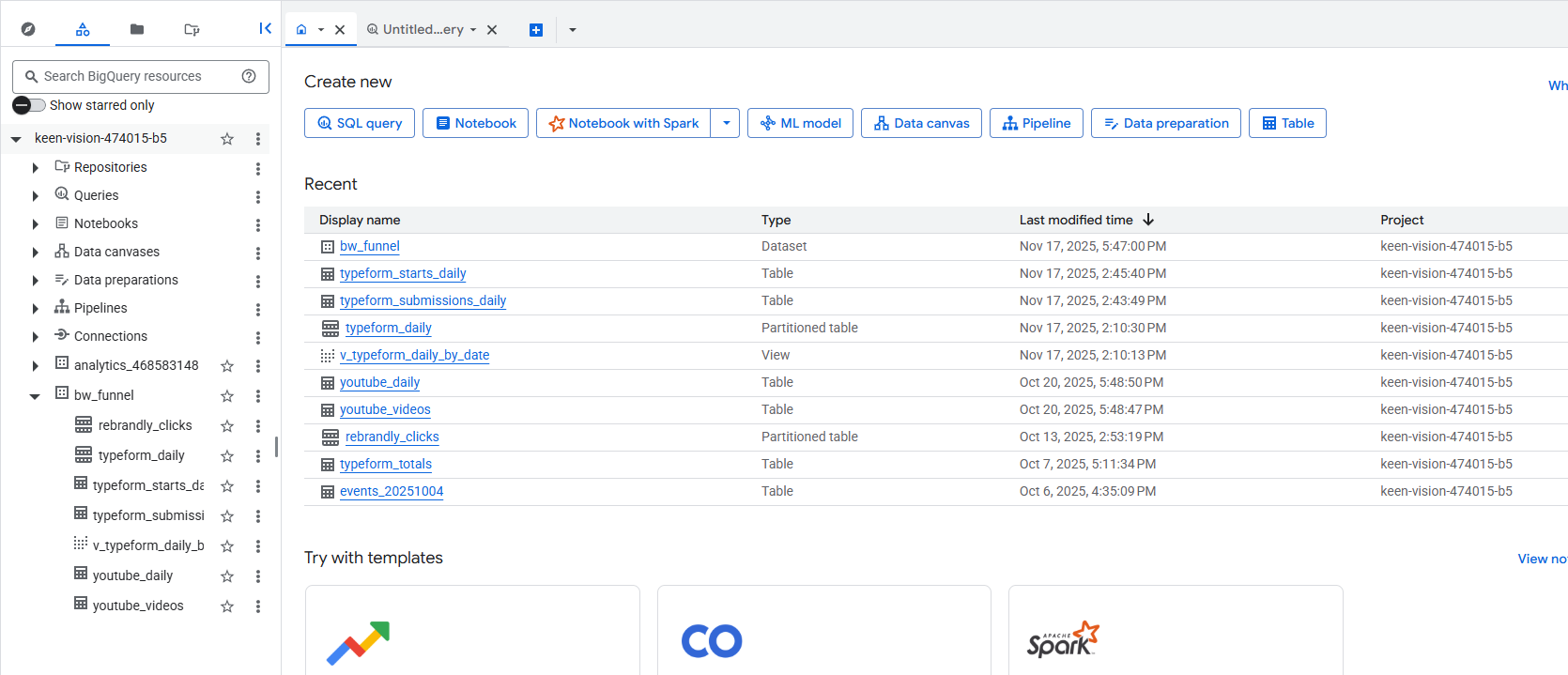Switch to the home tab

click(301, 29)
